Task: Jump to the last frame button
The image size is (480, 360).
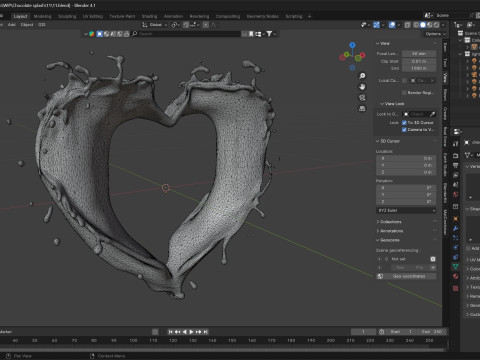Action: click(206, 332)
